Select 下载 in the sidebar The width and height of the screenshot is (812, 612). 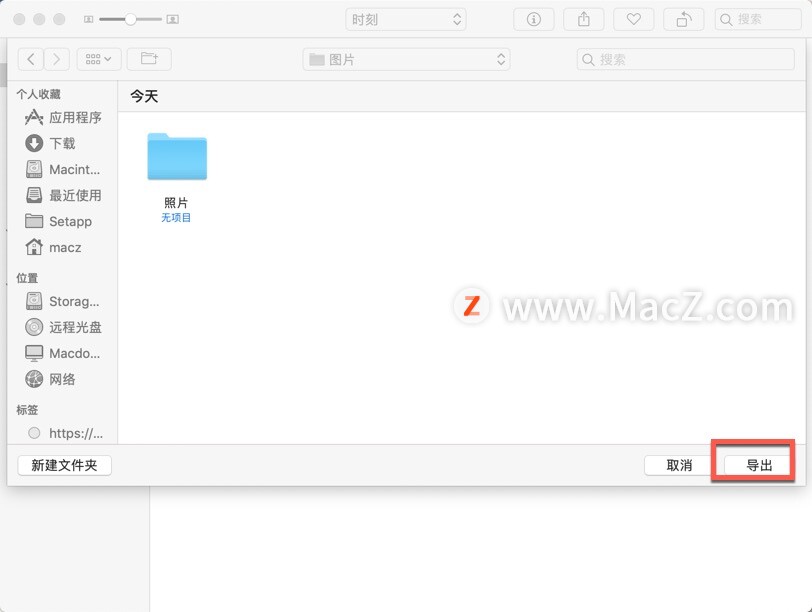click(x=63, y=143)
